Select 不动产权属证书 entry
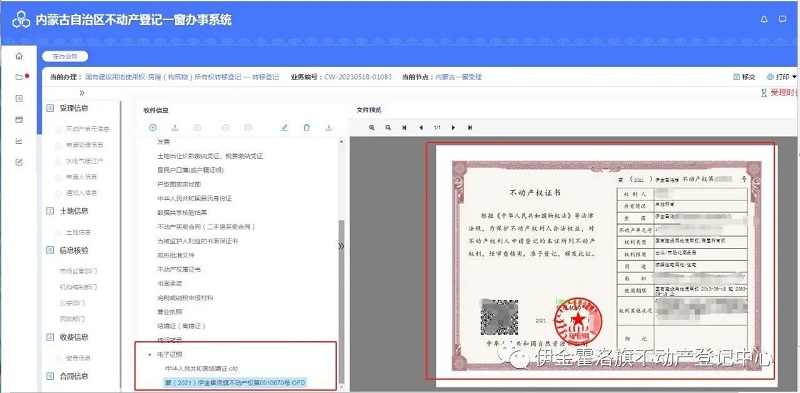This screenshot has height=393, width=800. (179, 269)
